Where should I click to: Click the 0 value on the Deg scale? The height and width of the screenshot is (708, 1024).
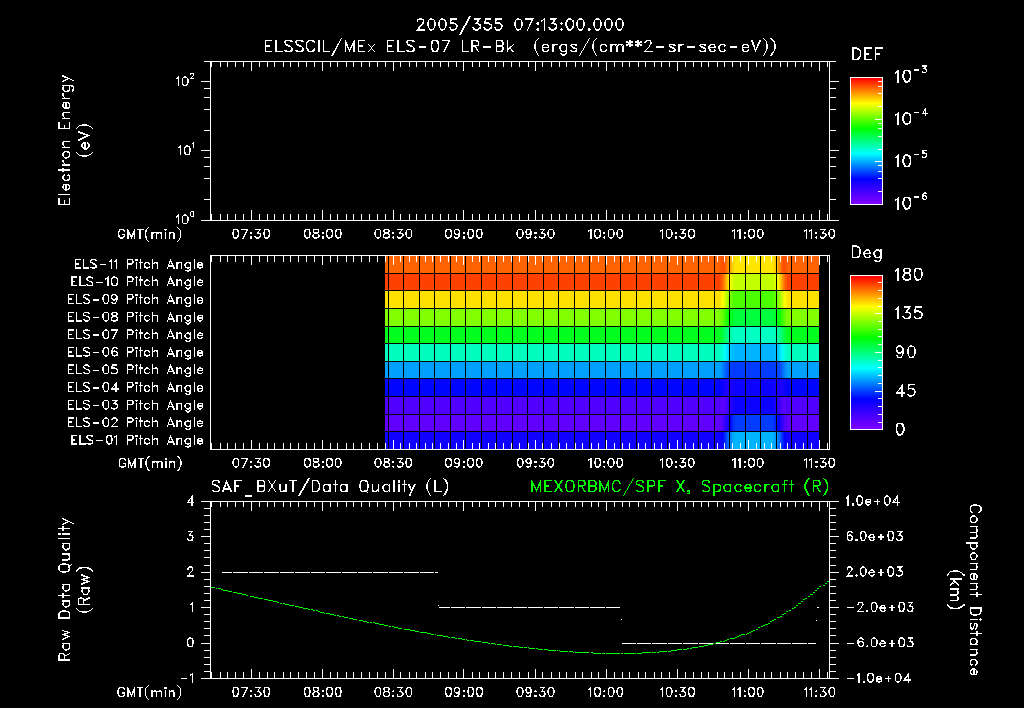(900, 429)
